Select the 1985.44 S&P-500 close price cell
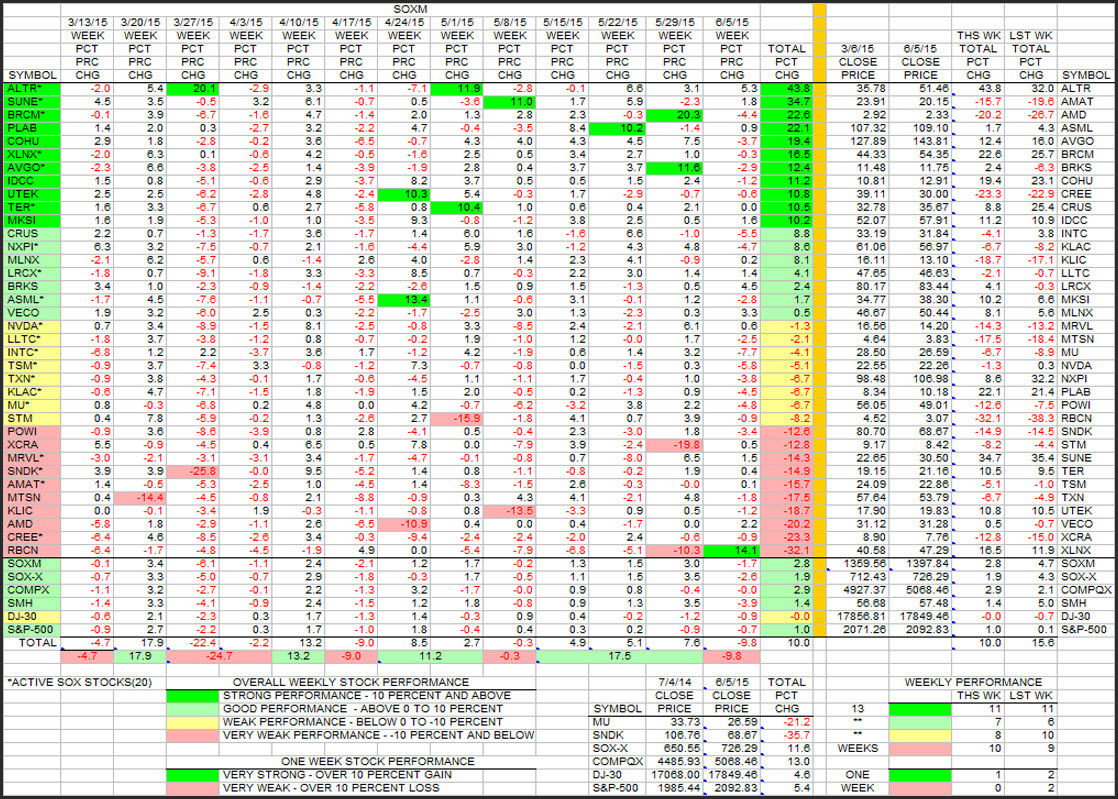 click(x=674, y=788)
